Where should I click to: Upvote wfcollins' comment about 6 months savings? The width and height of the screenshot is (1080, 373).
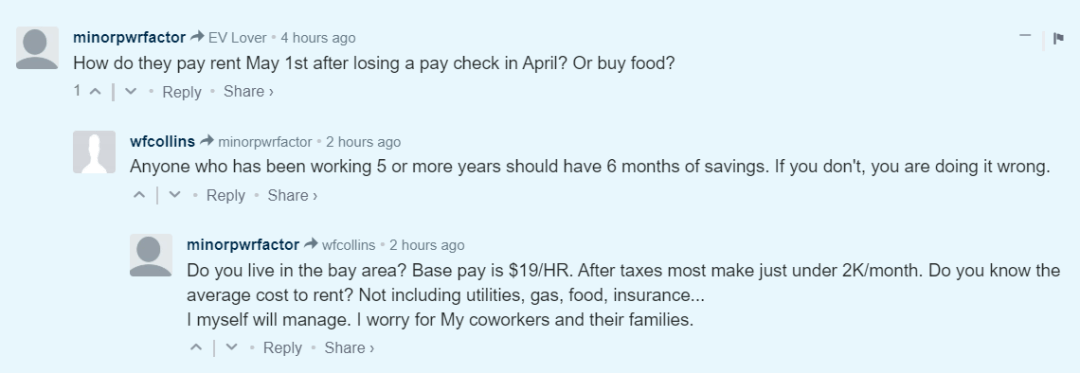click(140, 195)
